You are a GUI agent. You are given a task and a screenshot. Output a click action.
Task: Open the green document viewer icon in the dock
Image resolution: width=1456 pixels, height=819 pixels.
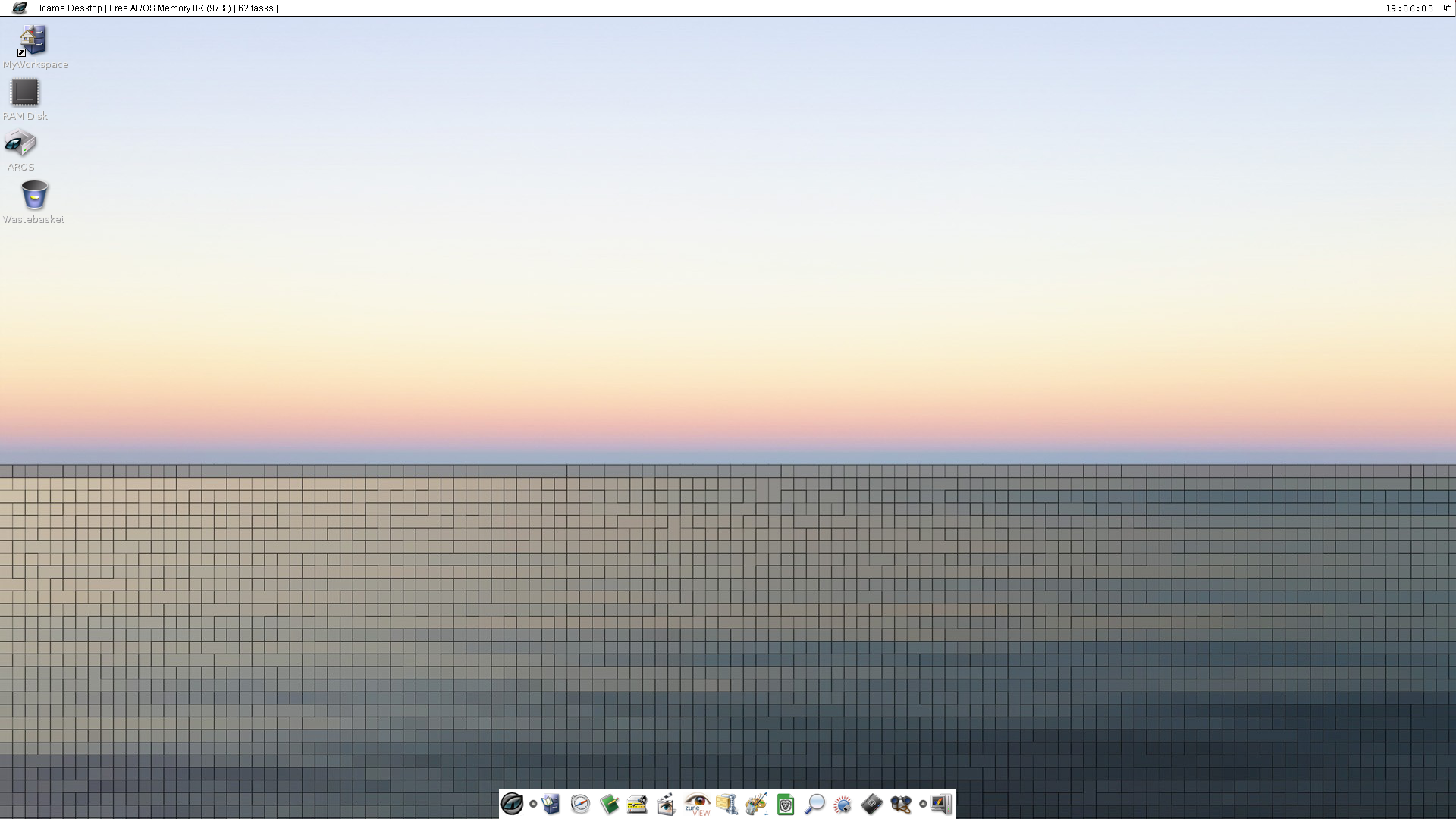coord(786,805)
